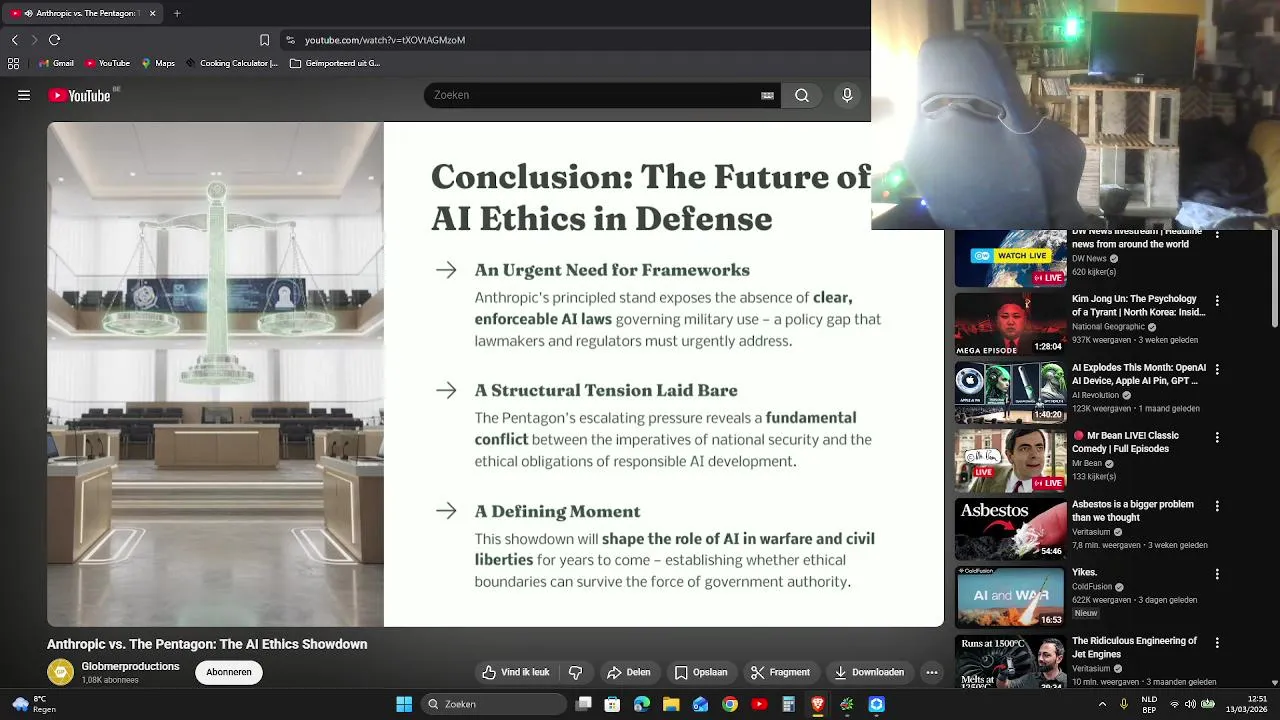Open Globmerproductions channel name link

click(130, 666)
